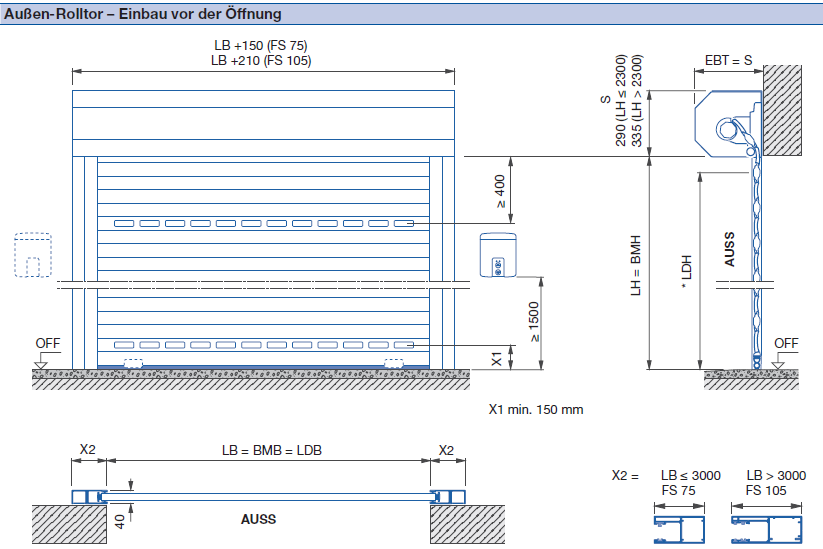Viewport: 823px width, 549px height.
Task: Click the upper row of vision slots
Action: coord(263,224)
